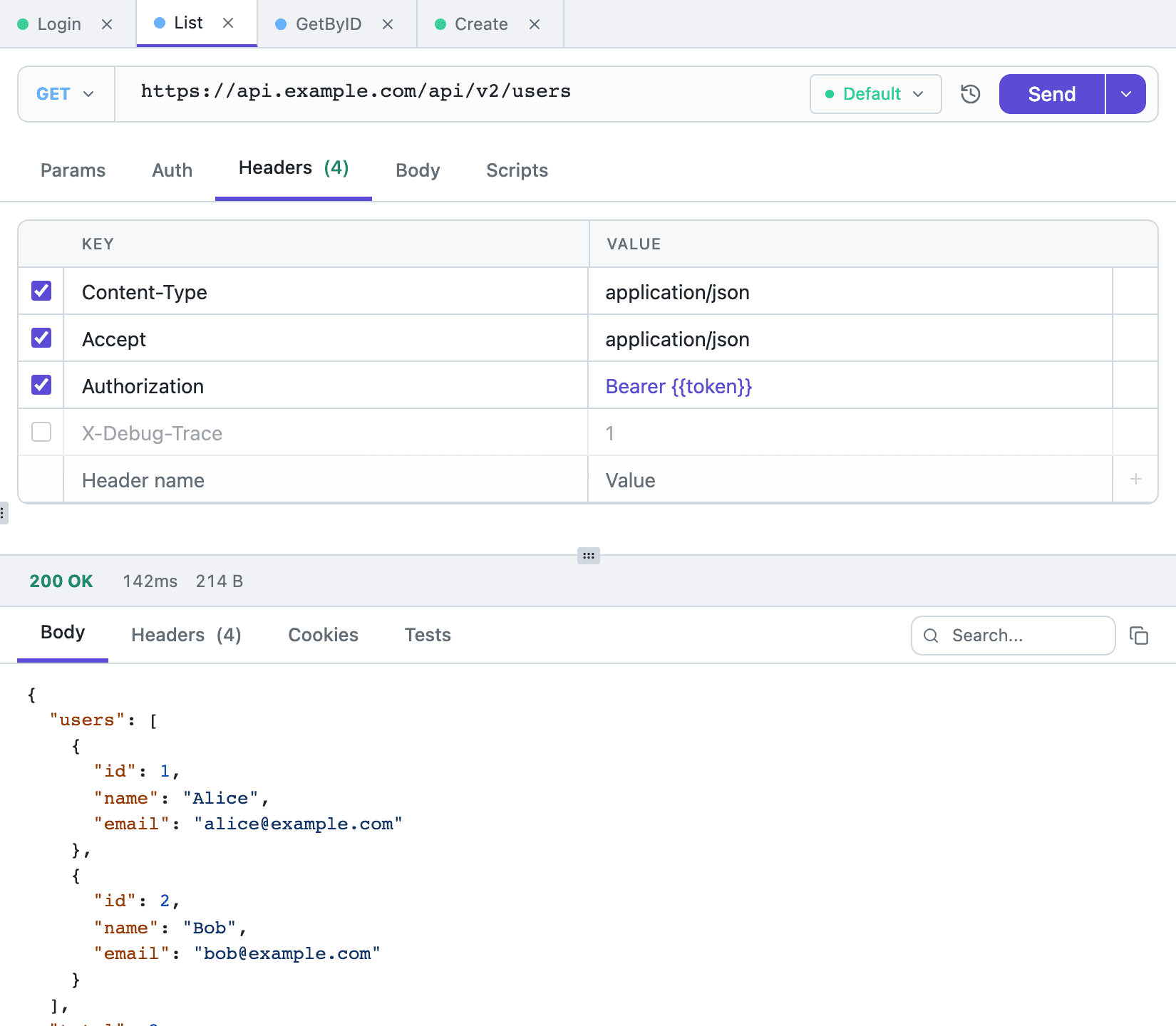The image size is (1176, 1026).
Task: Close the Create tab
Action: (x=535, y=24)
